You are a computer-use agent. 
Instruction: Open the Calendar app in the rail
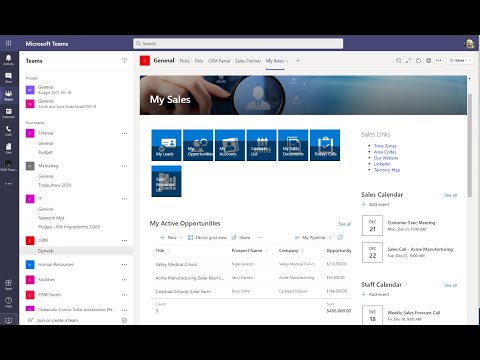9,113
